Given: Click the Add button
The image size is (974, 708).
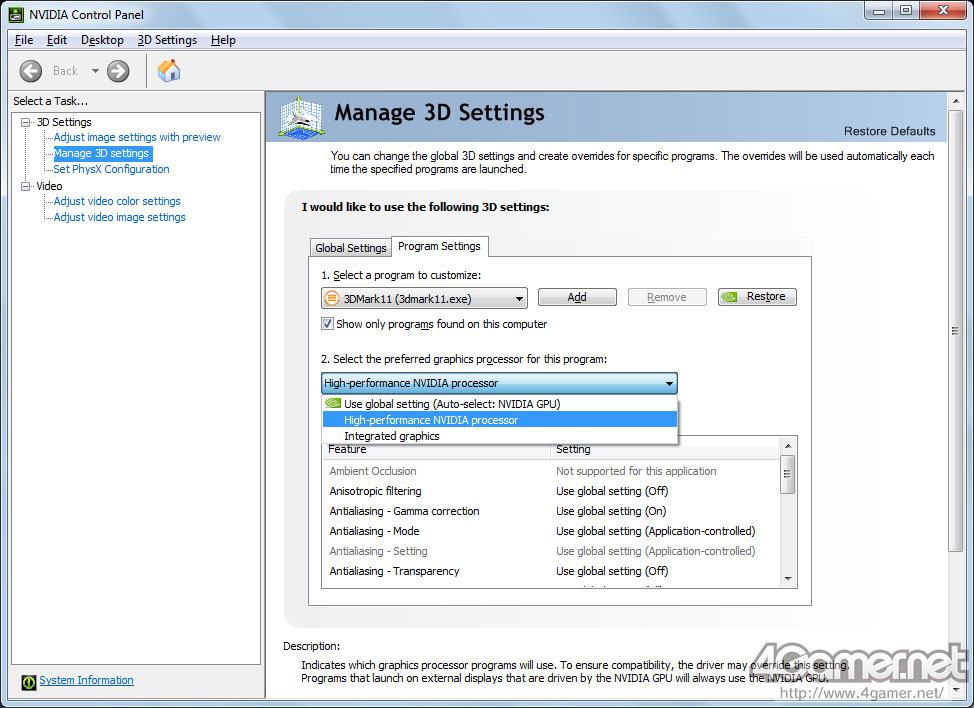Looking at the screenshot, I should [x=577, y=297].
